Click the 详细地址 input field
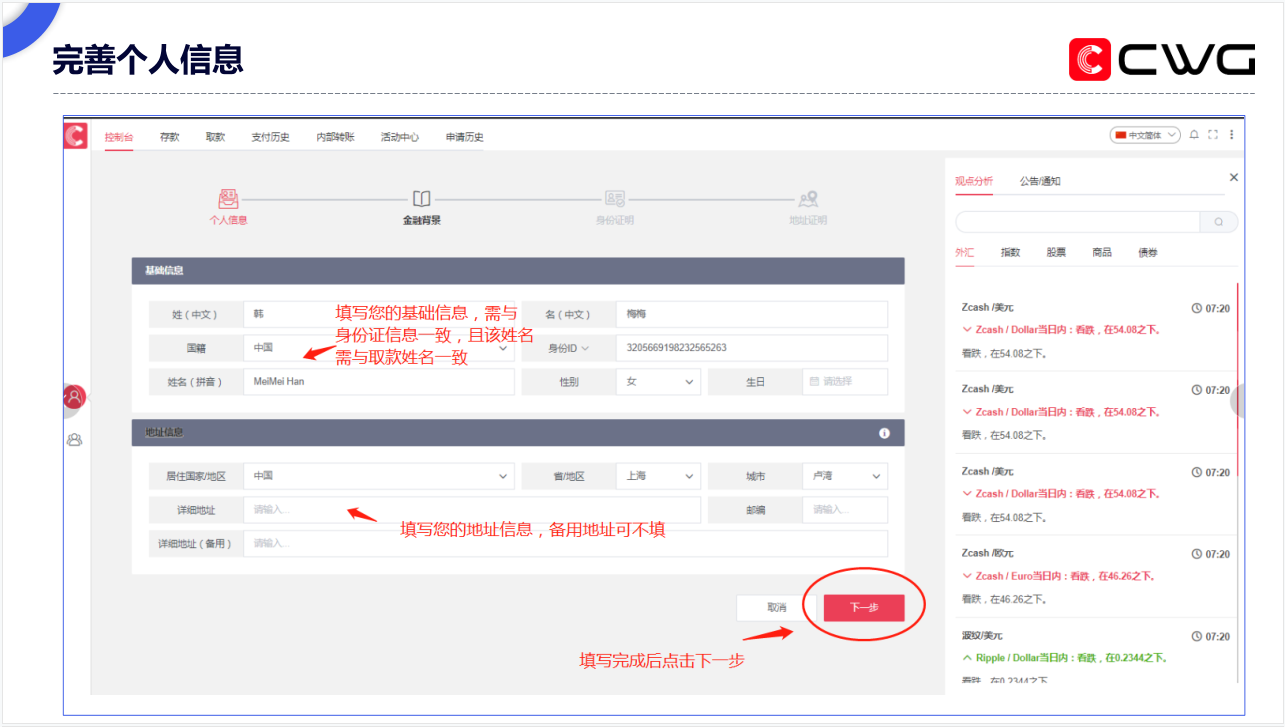This screenshot has width=1285, height=727. pyautogui.click(x=472, y=510)
